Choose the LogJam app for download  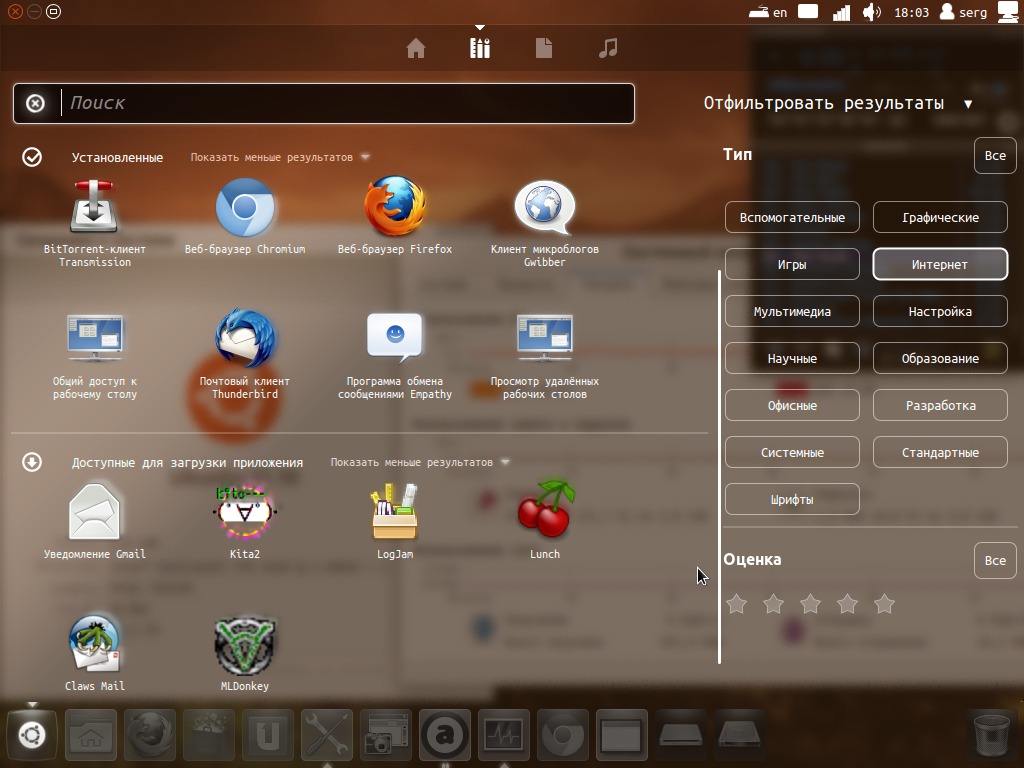pyautogui.click(x=394, y=522)
